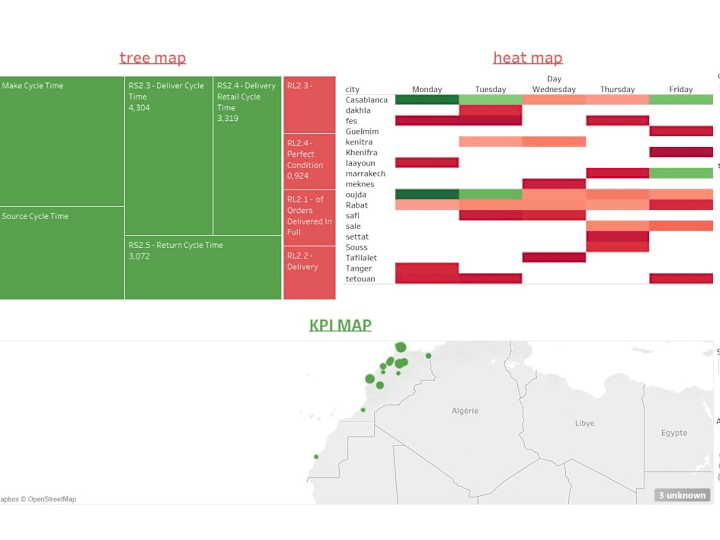Select the Thursday column header
Viewport: 720px width, 540px height.
(x=618, y=89)
